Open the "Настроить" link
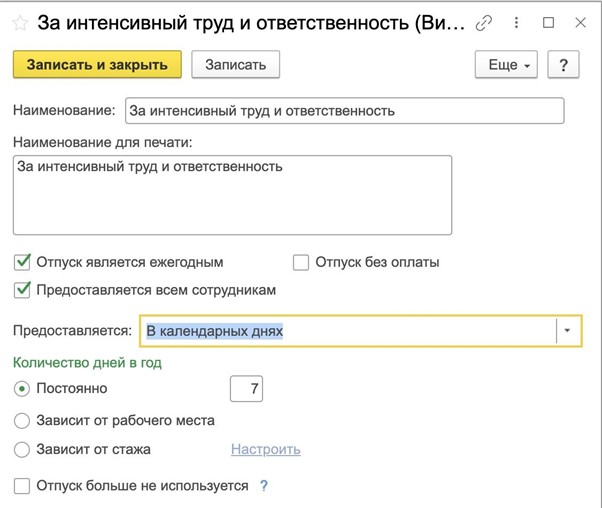The width and height of the screenshot is (602, 508). click(265, 450)
